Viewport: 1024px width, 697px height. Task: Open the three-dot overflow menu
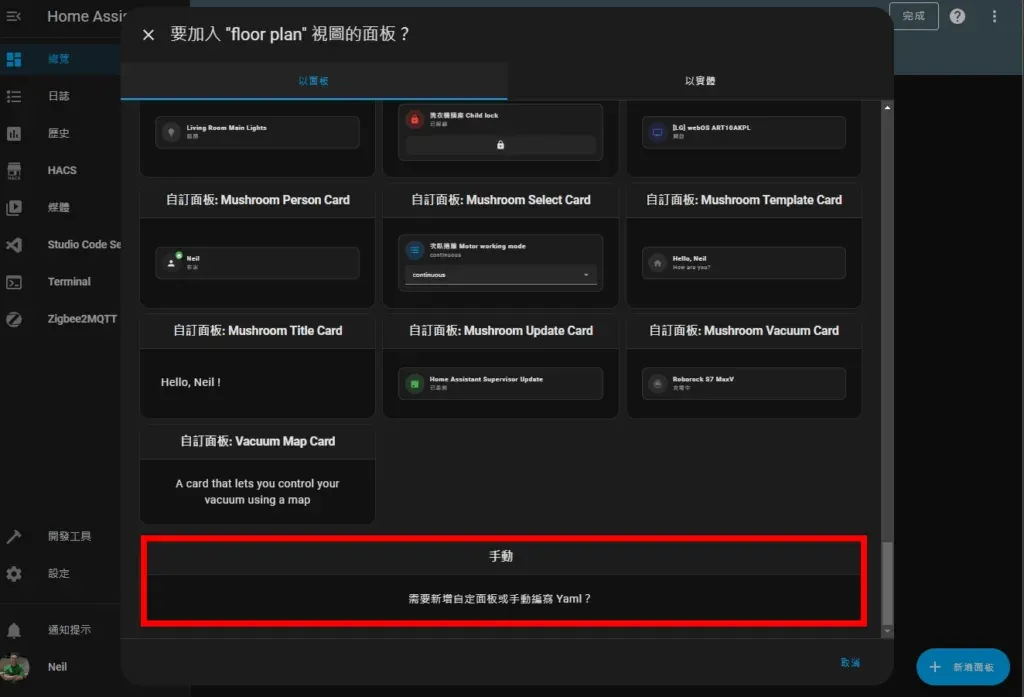click(x=994, y=16)
